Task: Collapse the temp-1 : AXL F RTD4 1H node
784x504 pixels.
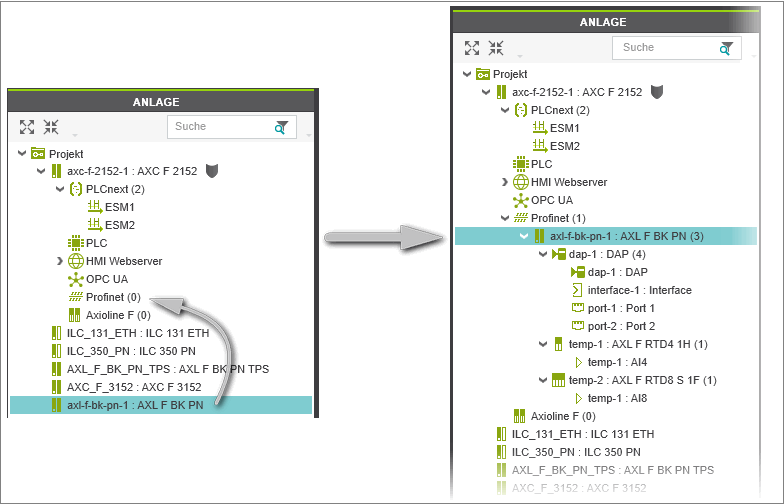Action: 543,344
